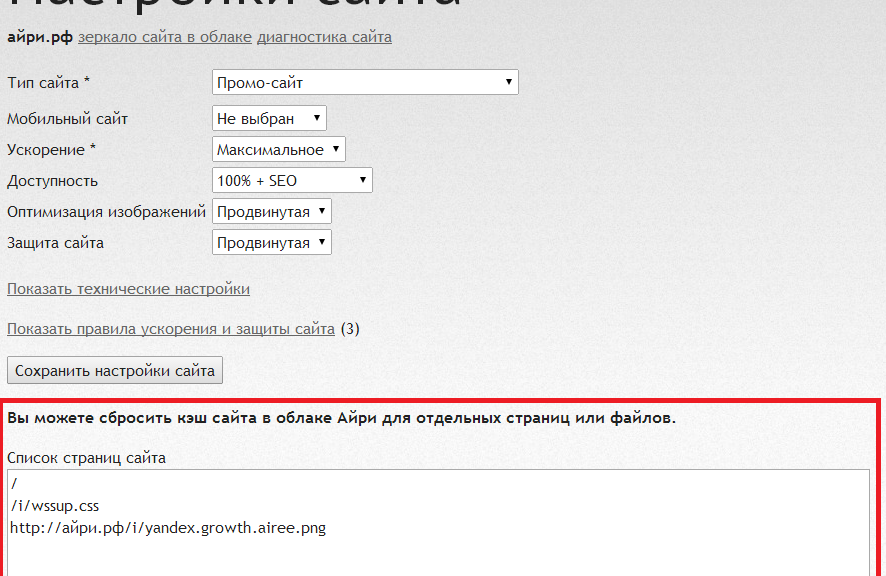886x576 pixels.
Task: Click the bold айри.рф domain name
Action: [39, 37]
